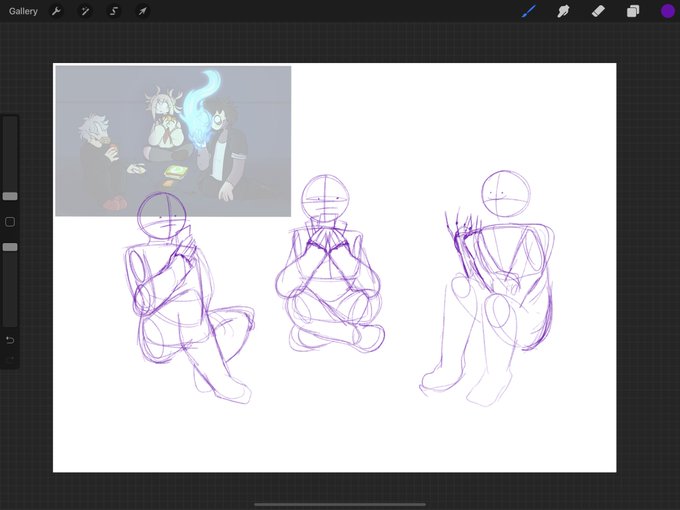Open the Actions wrench menu

pos(56,11)
